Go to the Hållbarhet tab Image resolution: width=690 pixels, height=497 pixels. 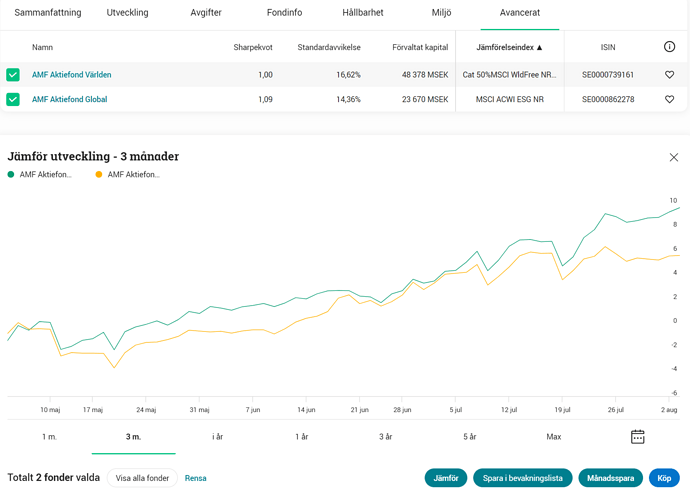pos(363,13)
